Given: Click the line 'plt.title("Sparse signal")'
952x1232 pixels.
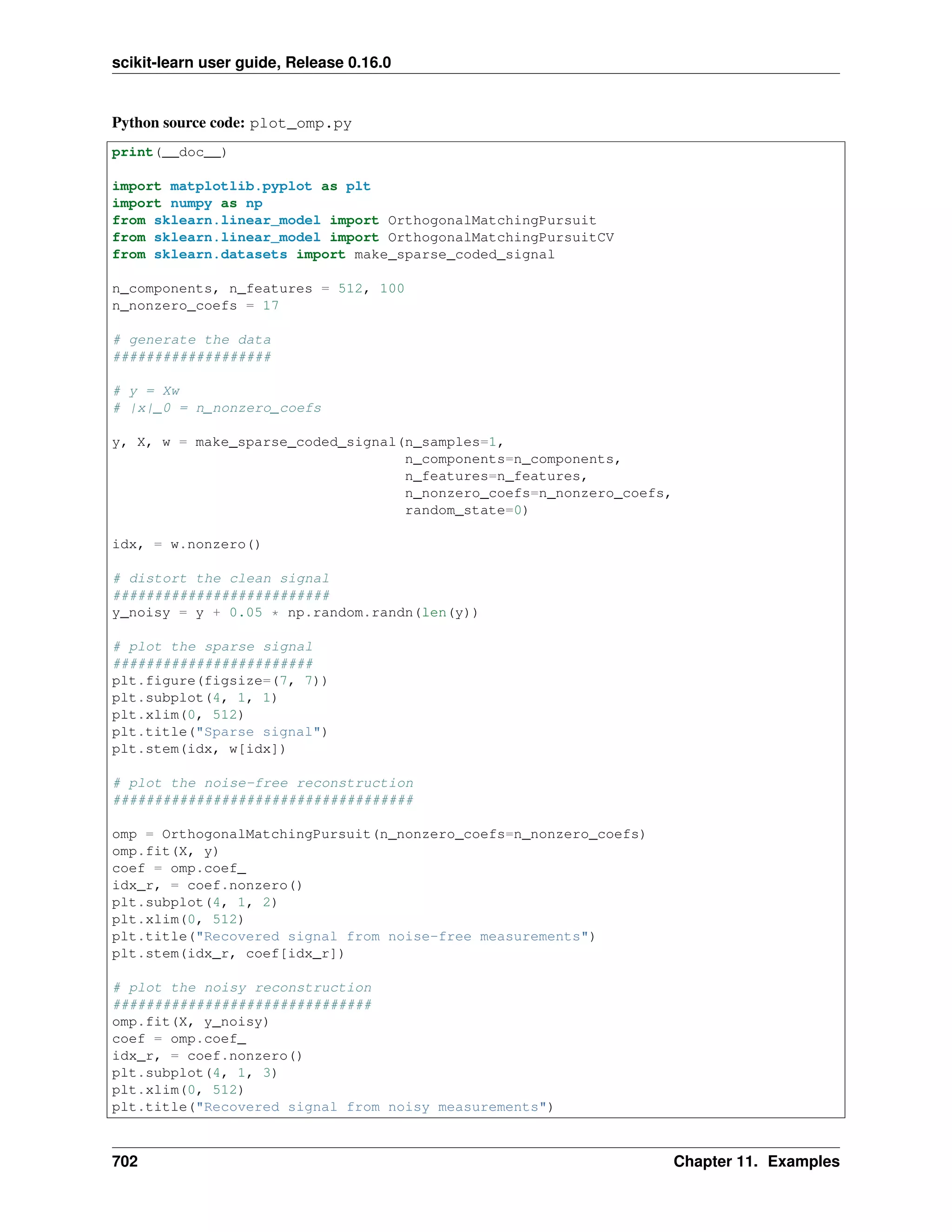Looking at the screenshot, I should [219, 732].
